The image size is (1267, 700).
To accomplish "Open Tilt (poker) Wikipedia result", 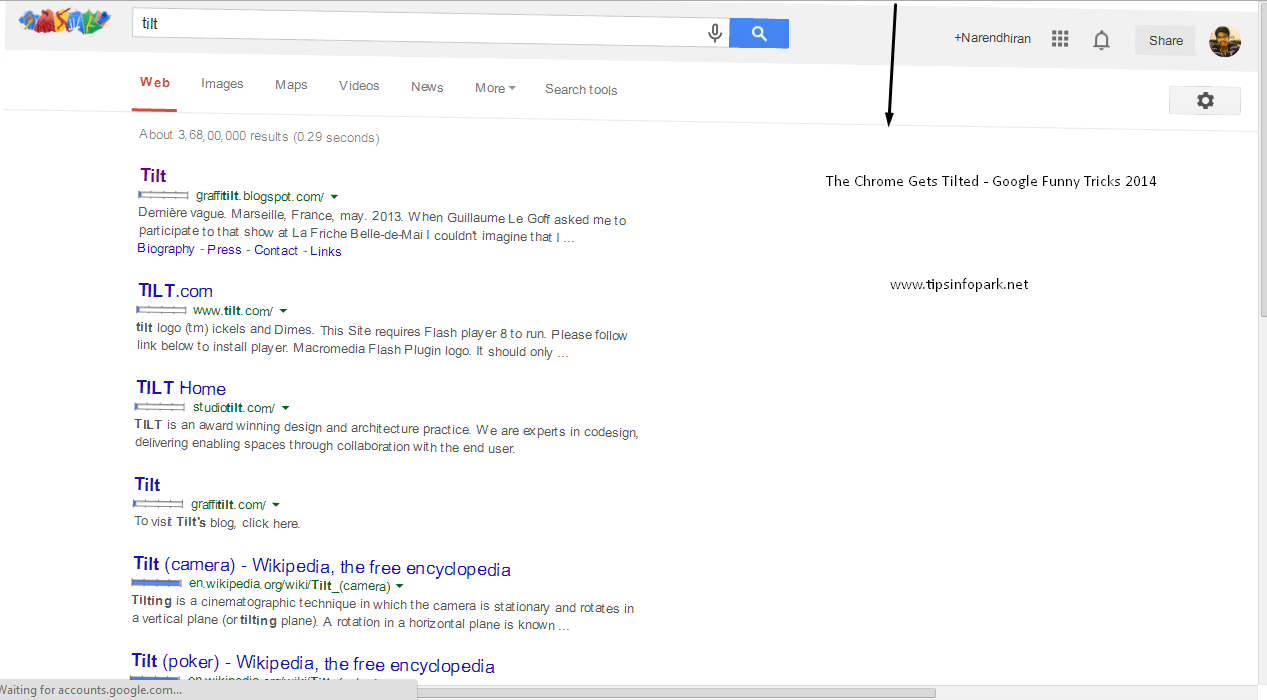I will click(313, 664).
